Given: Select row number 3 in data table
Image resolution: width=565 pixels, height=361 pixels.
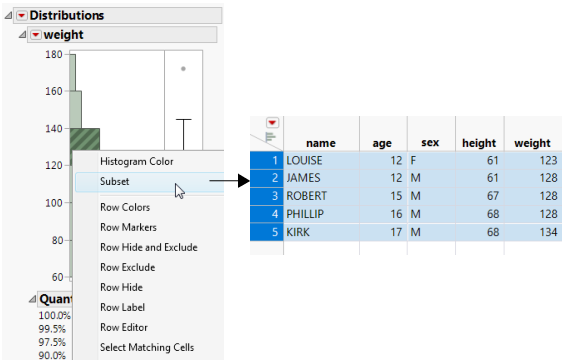Looking at the screenshot, I should coord(267,196).
